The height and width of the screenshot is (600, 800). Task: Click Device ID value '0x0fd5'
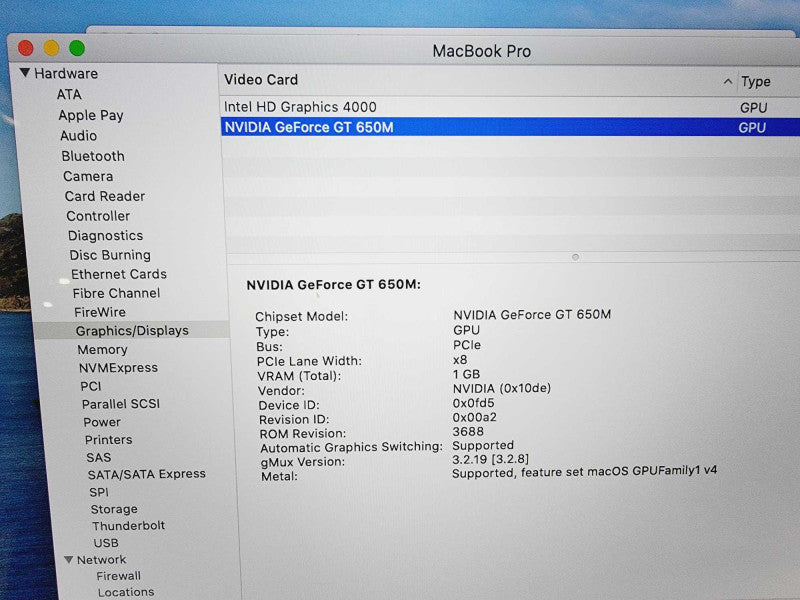(x=473, y=403)
